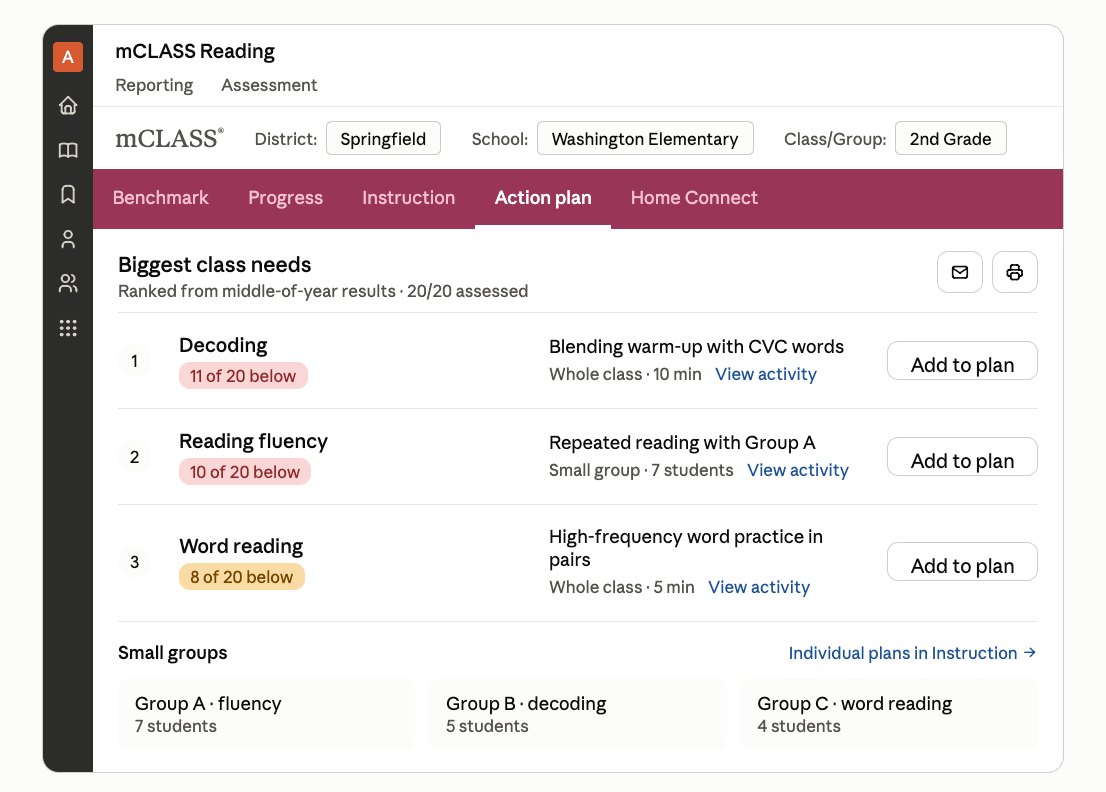Switch to the Instruction tab
This screenshot has width=1106, height=792.
pyautogui.click(x=408, y=198)
